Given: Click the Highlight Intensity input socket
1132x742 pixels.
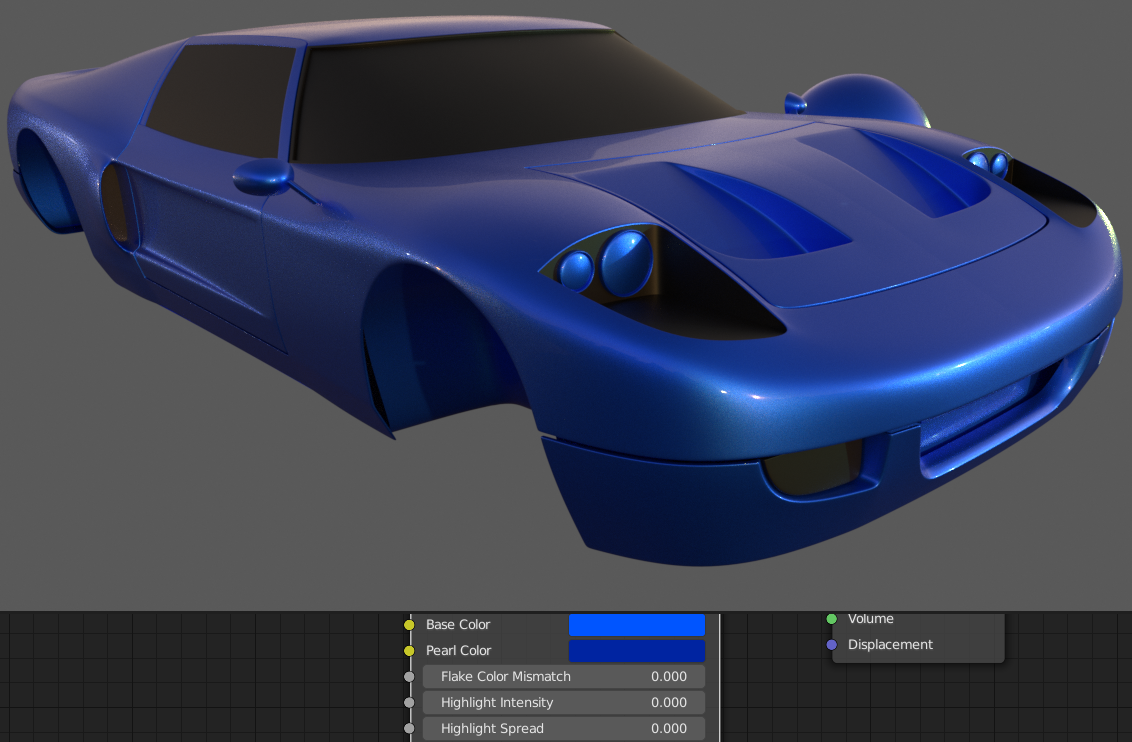Looking at the screenshot, I should point(411,702).
